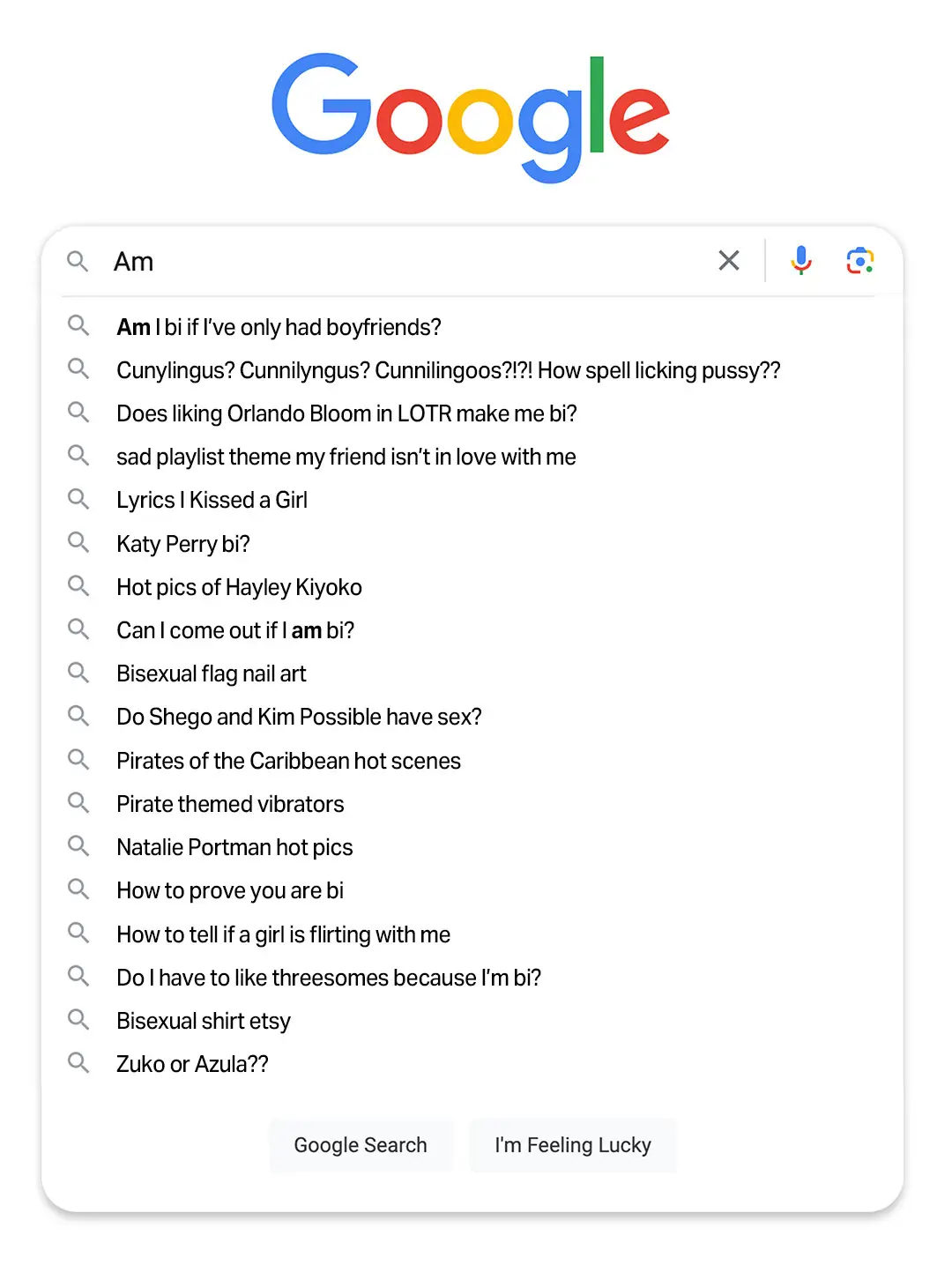Viewport: 952px width, 1280px height.
Task: Click the search icon beside Bisexual flag nail art
Action: point(78,673)
